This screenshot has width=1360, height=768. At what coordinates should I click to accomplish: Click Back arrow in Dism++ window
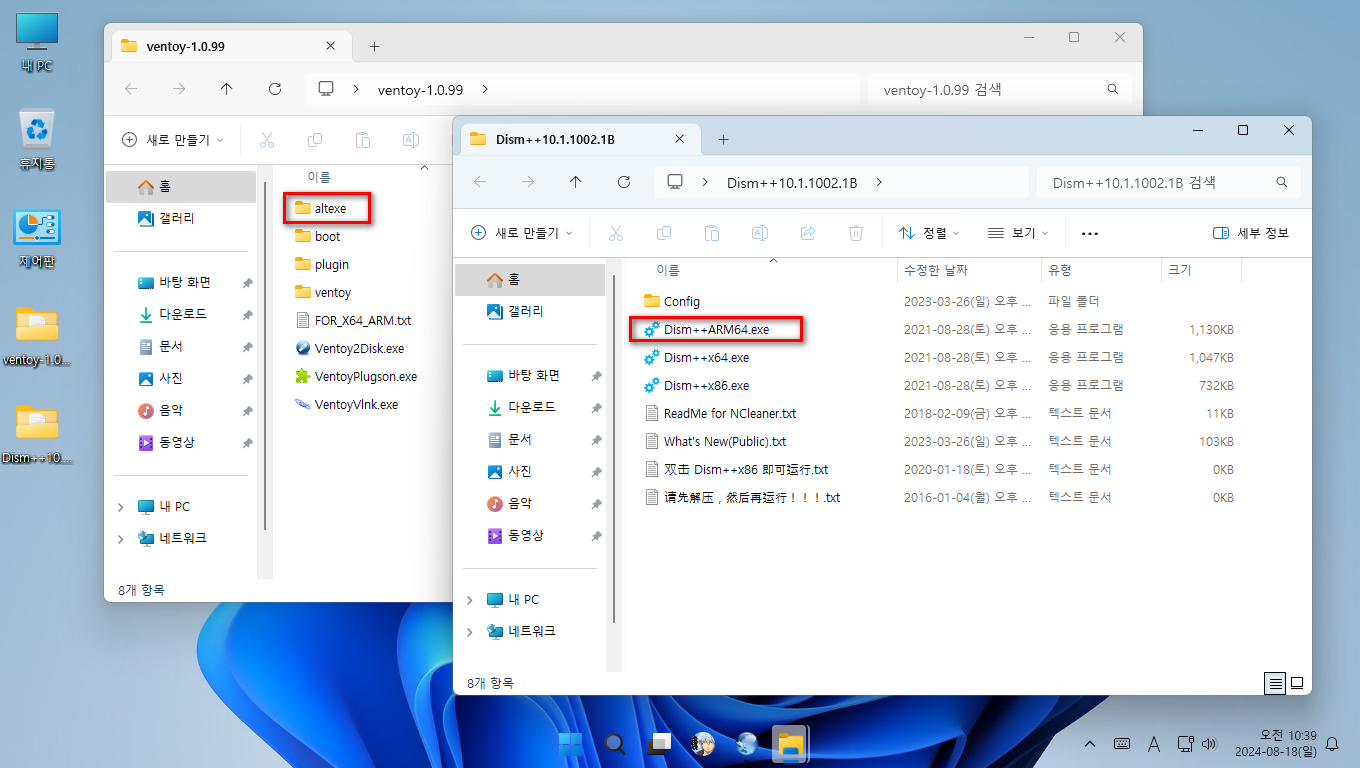point(480,182)
